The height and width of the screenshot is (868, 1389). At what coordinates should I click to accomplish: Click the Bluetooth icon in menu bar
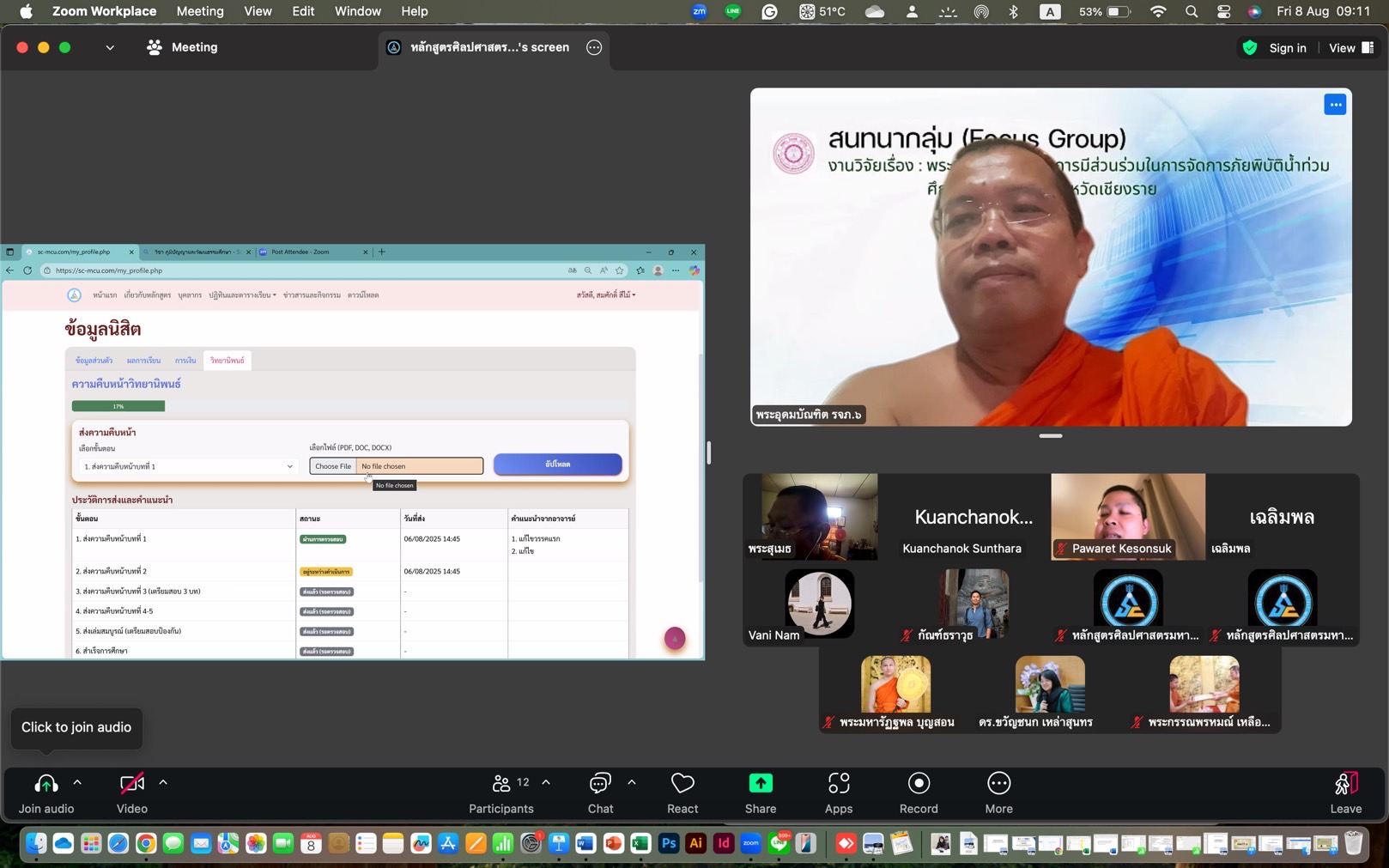pos(1014,12)
